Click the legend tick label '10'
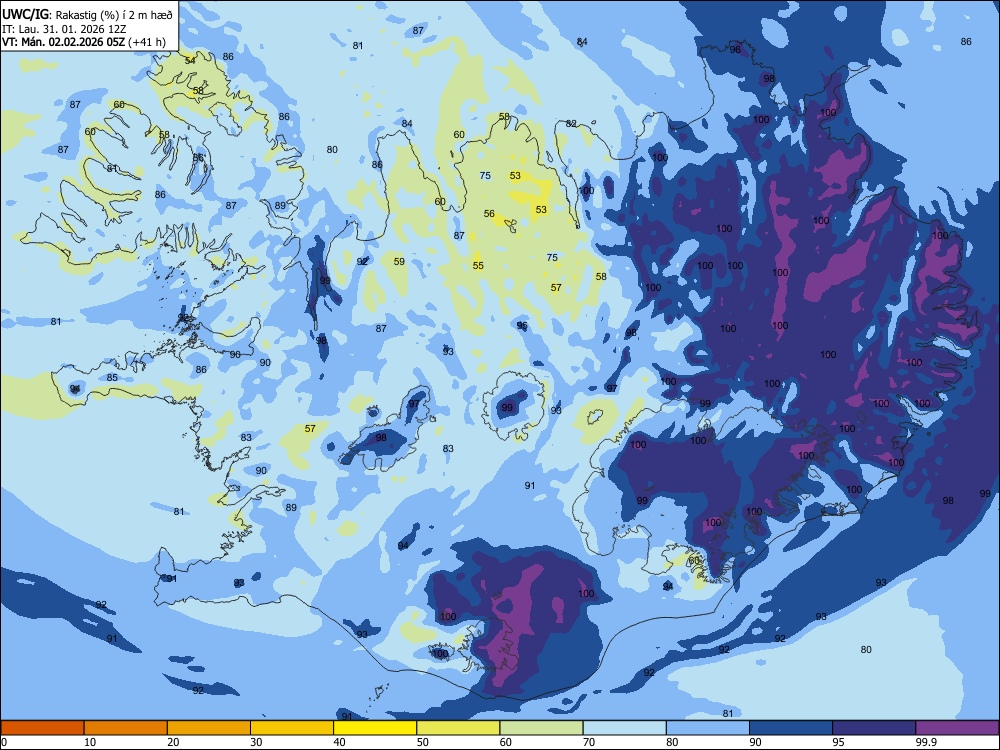 (90, 742)
